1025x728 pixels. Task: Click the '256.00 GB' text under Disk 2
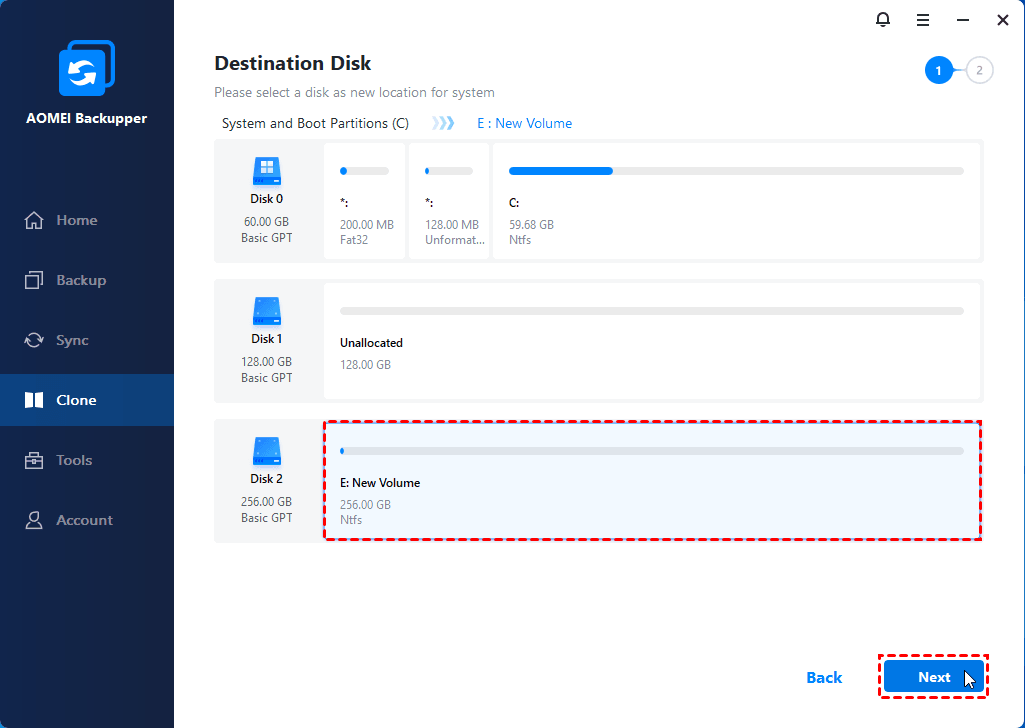[267, 502]
